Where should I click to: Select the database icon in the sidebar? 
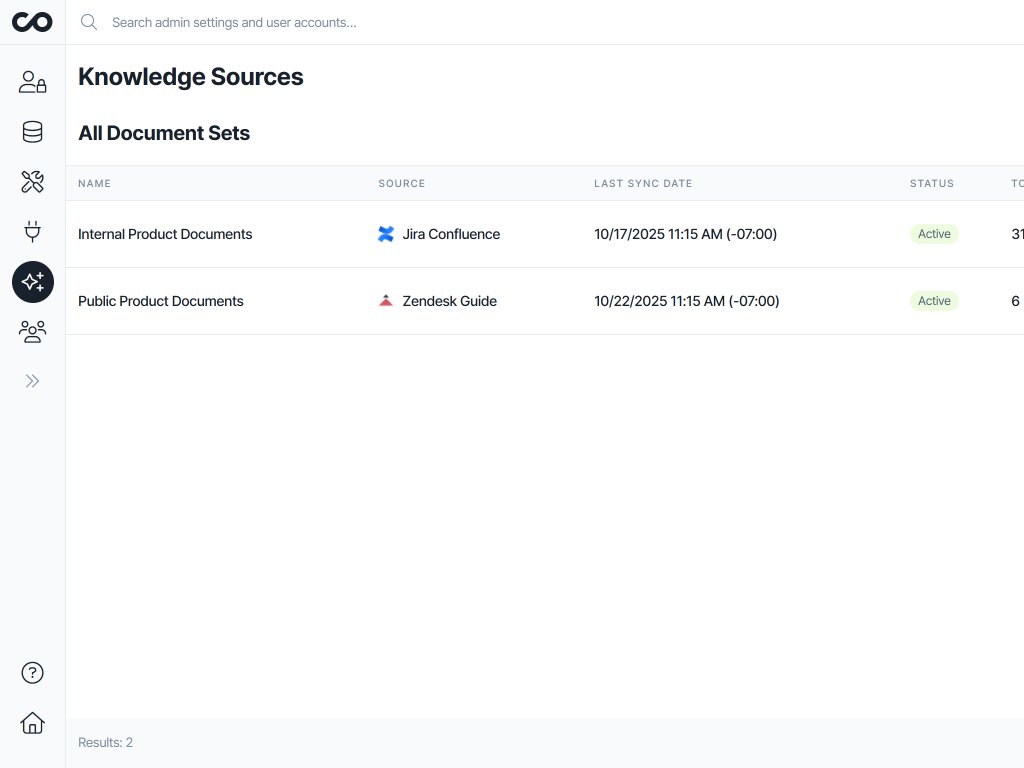[32, 131]
